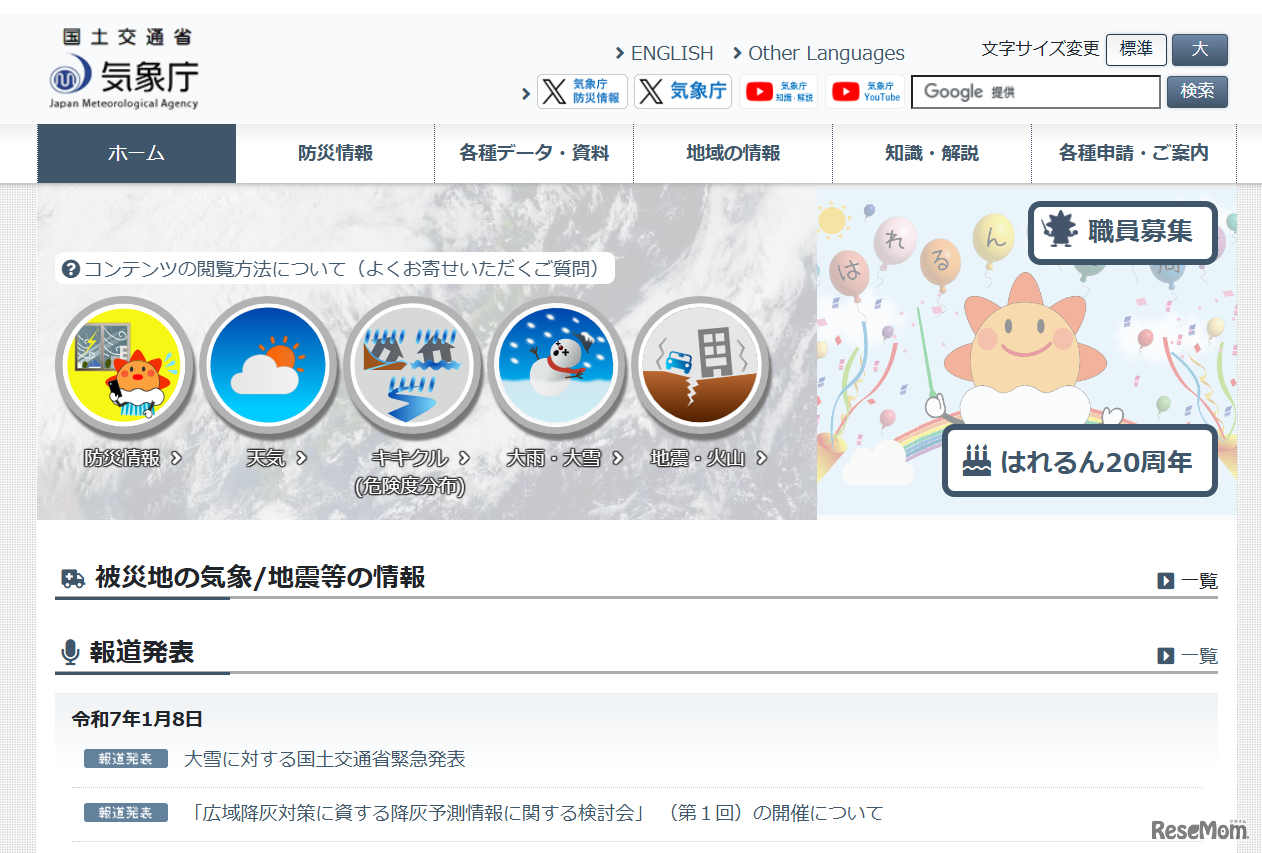The height and width of the screenshot is (853, 1262).
Task: Click the はれるん20周年 anniversary banner
Action: pyautogui.click(x=1080, y=460)
